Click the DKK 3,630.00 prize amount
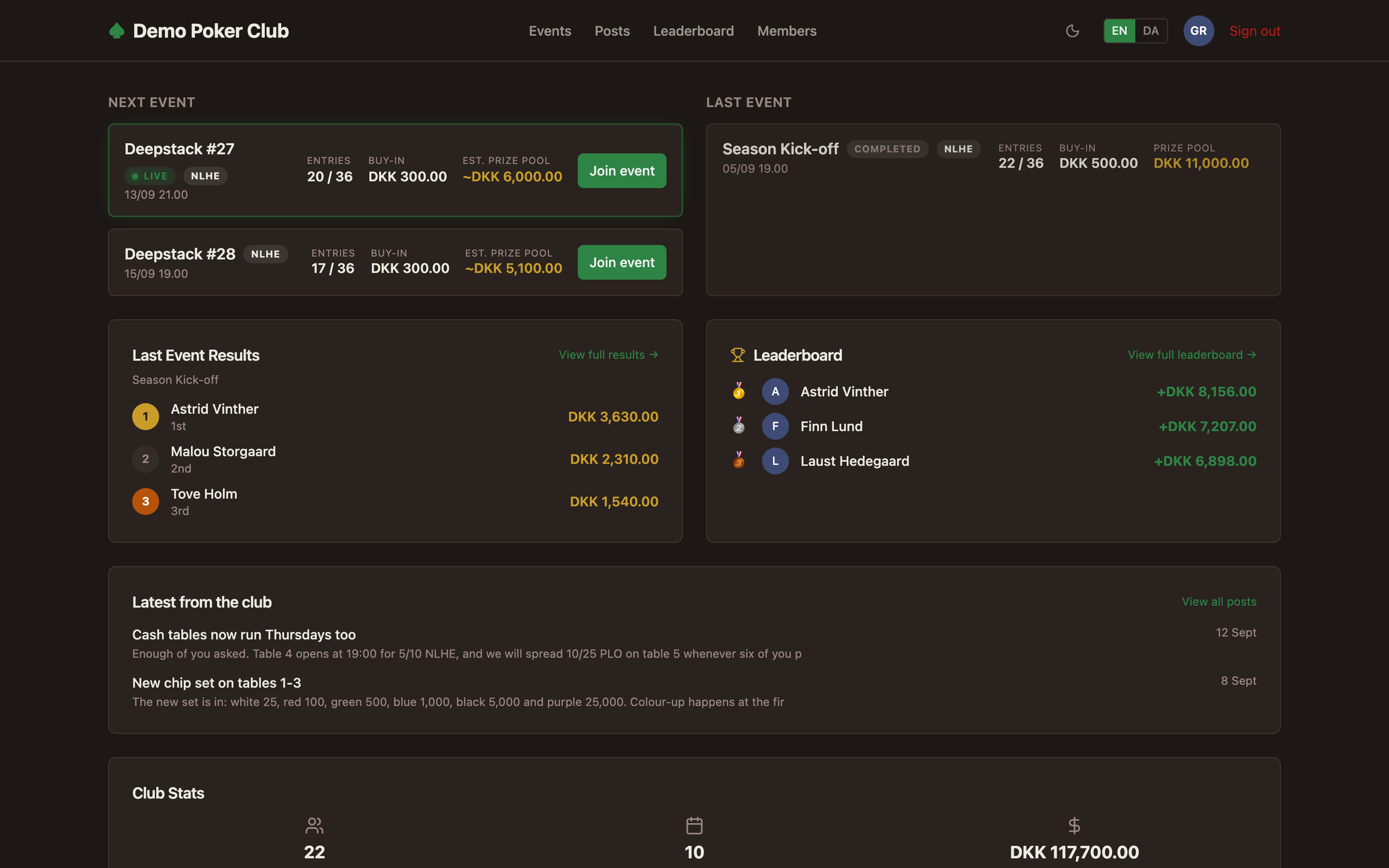The image size is (1389, 868). [x=613, y=417]
